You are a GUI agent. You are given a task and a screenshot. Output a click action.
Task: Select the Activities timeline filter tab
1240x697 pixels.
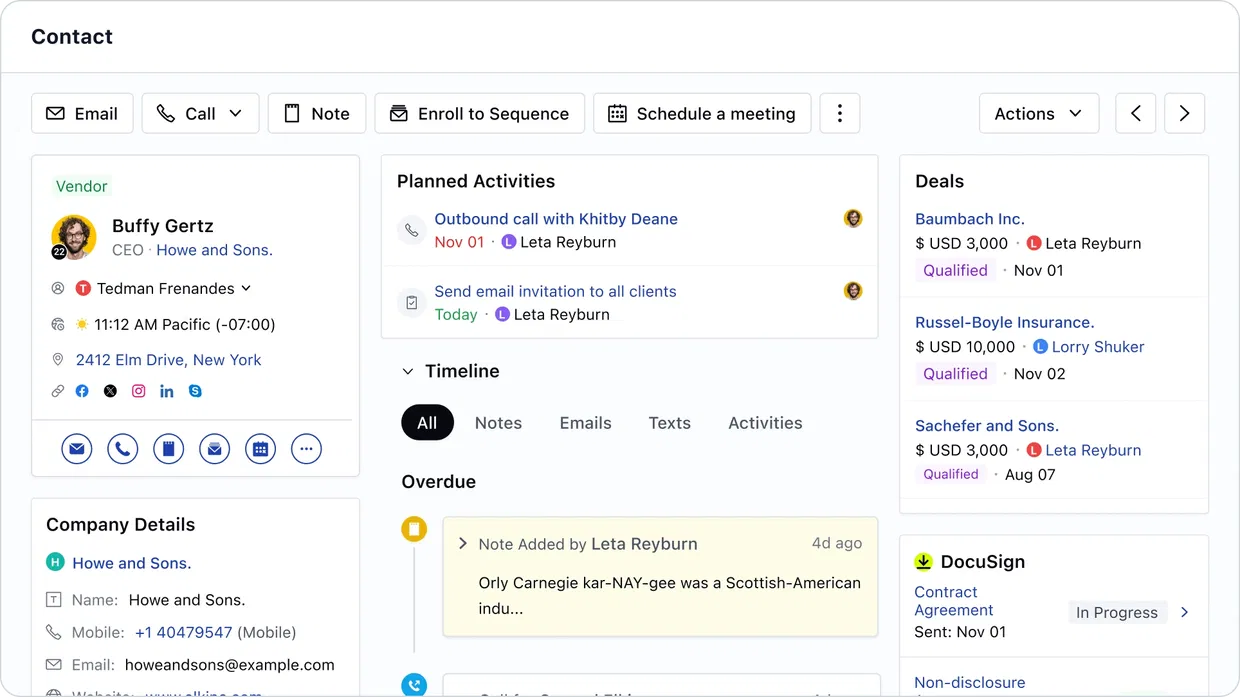click(765, 423)
